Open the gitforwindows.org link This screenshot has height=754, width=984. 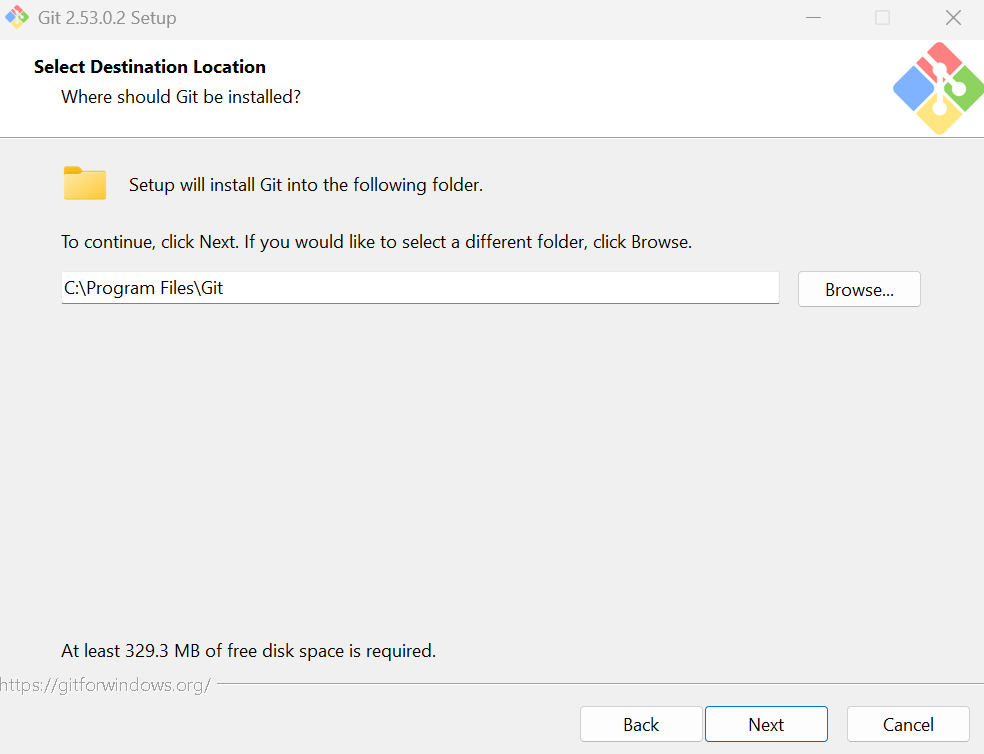(x=105, y=685)
